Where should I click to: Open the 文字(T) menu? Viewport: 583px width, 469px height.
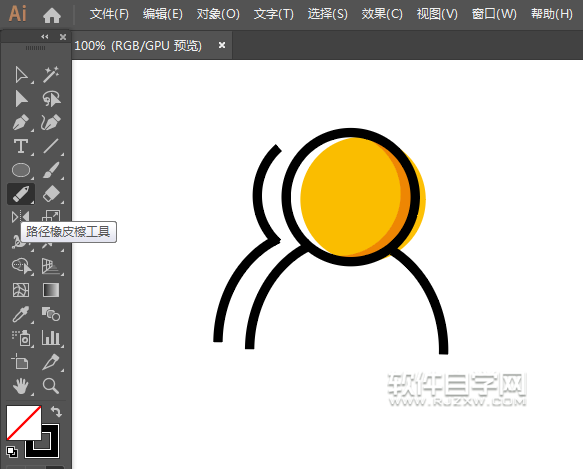274,14
